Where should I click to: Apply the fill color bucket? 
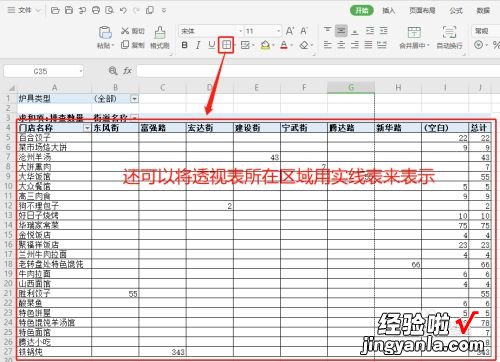pyautogui.click(x=265, y=45)
